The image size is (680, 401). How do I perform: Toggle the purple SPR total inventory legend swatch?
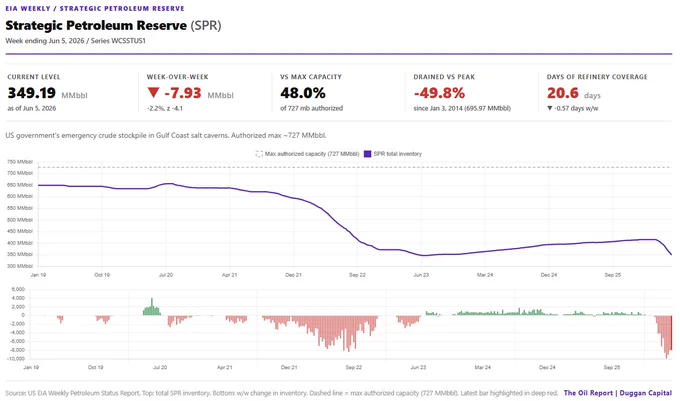(x=367, y=154)
